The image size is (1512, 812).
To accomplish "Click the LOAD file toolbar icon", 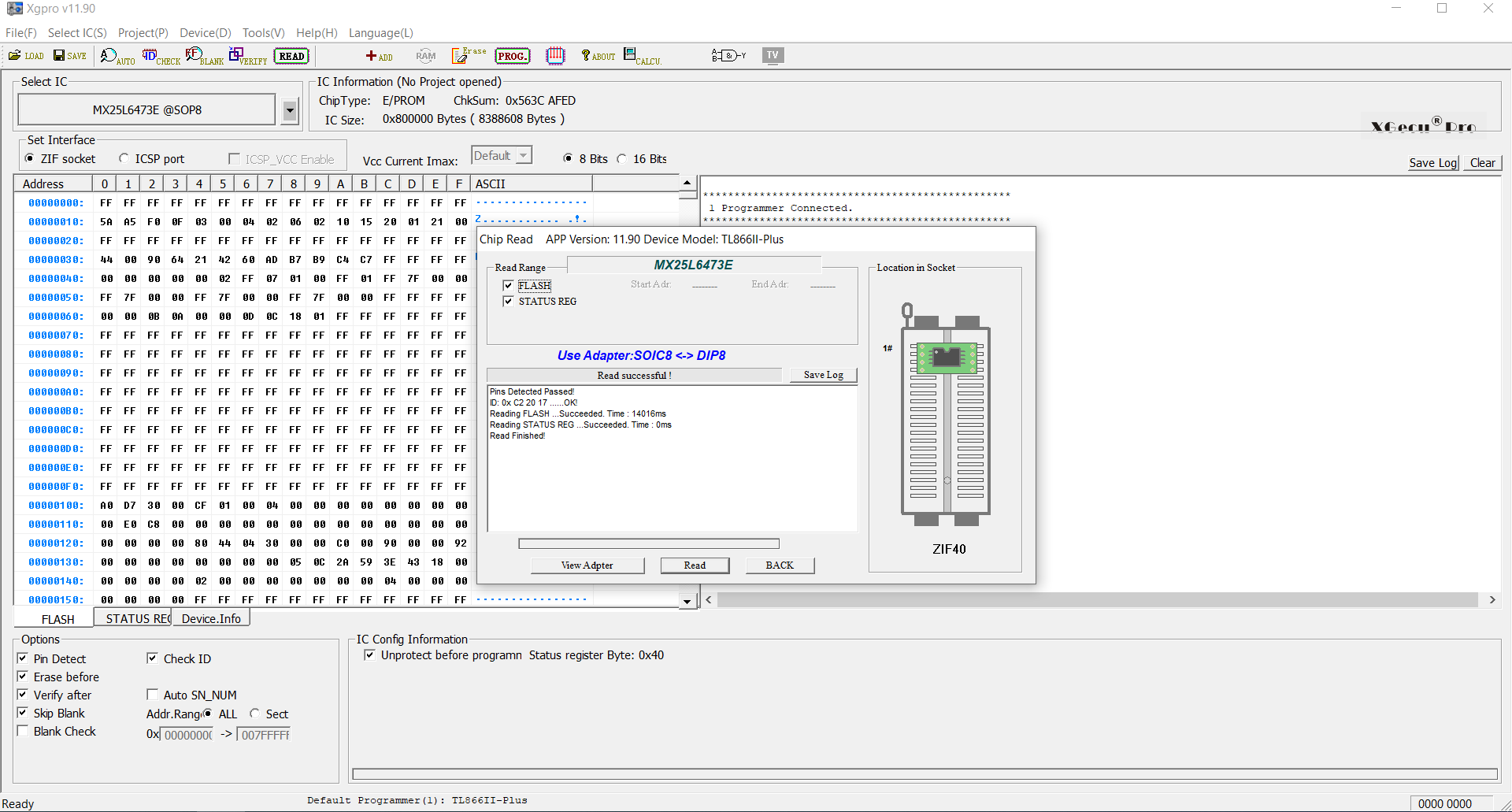I will (x=26, y=56).
